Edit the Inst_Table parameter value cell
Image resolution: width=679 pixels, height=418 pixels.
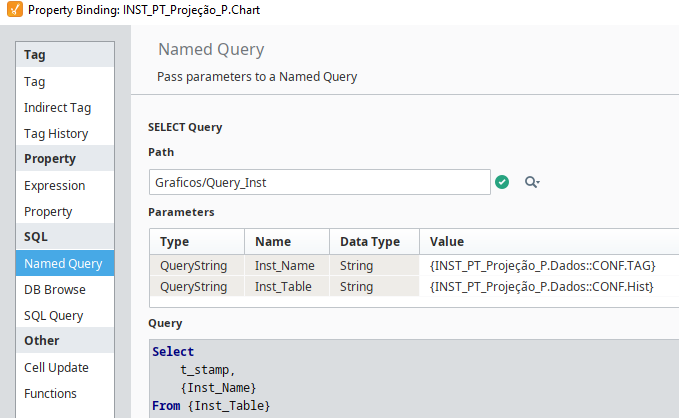541,287
